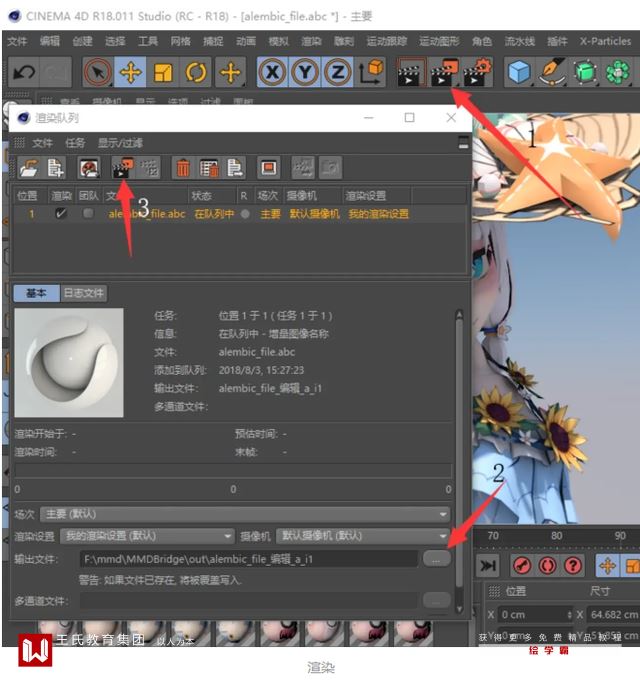Click 摄像机 column header in queue
640x680 pixels.
(x=301, y=196)
